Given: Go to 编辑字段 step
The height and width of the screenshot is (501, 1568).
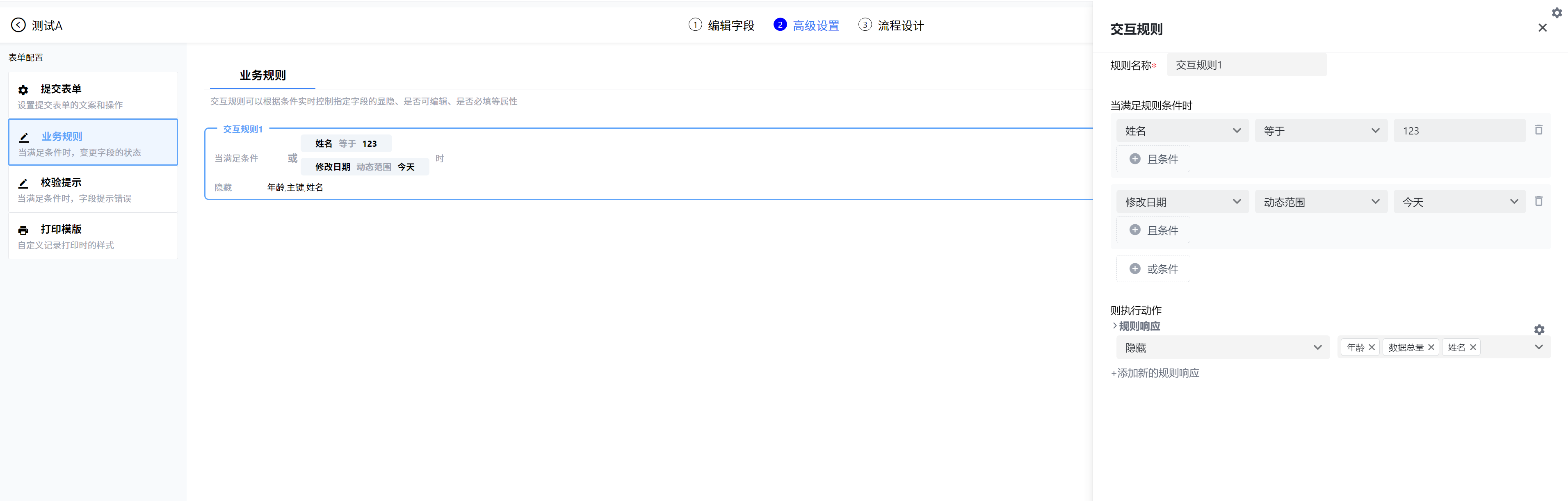Looking at the screenshot, I should (730, 25).
